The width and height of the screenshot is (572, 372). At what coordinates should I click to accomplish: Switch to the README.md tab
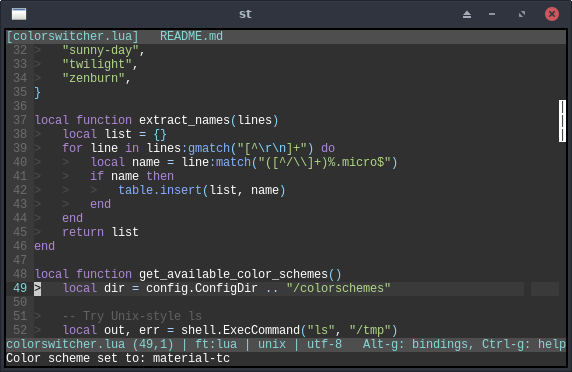point(191,36)
